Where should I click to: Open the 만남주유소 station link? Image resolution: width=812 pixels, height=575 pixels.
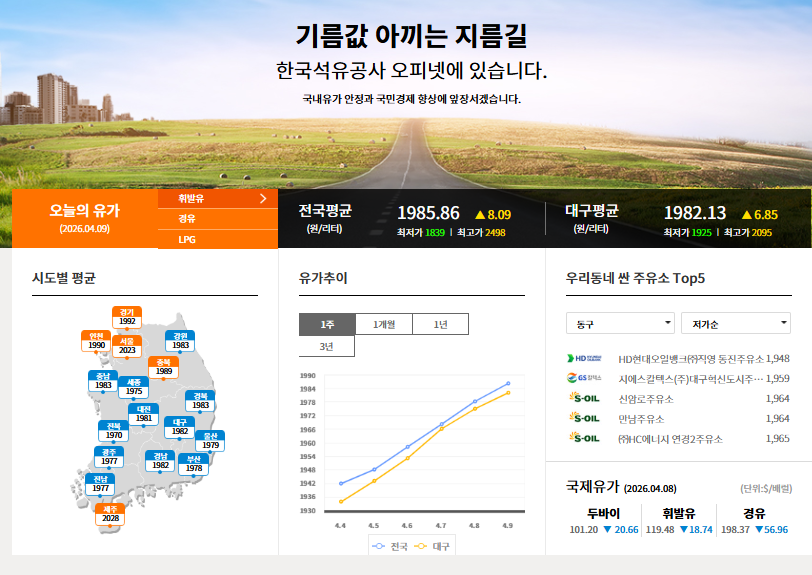pyautogui.click(x=641, y=419)
